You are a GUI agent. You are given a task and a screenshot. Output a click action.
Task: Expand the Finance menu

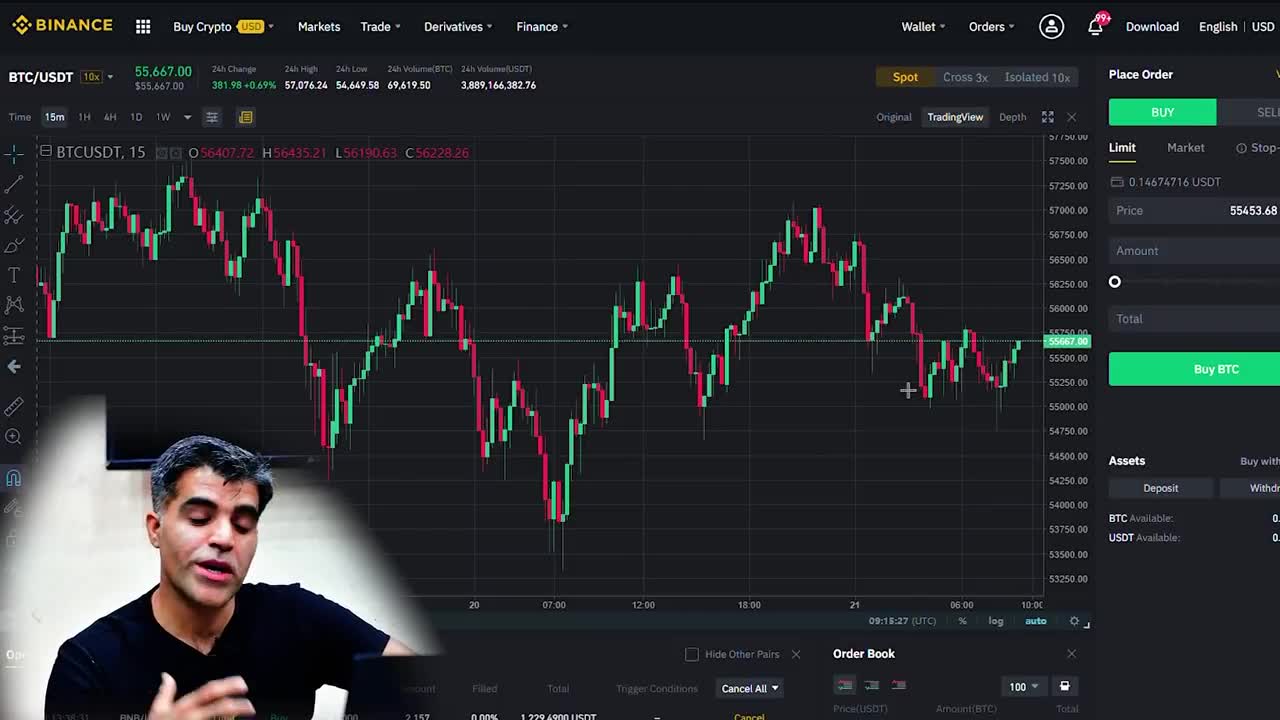(x=542, y=27)
